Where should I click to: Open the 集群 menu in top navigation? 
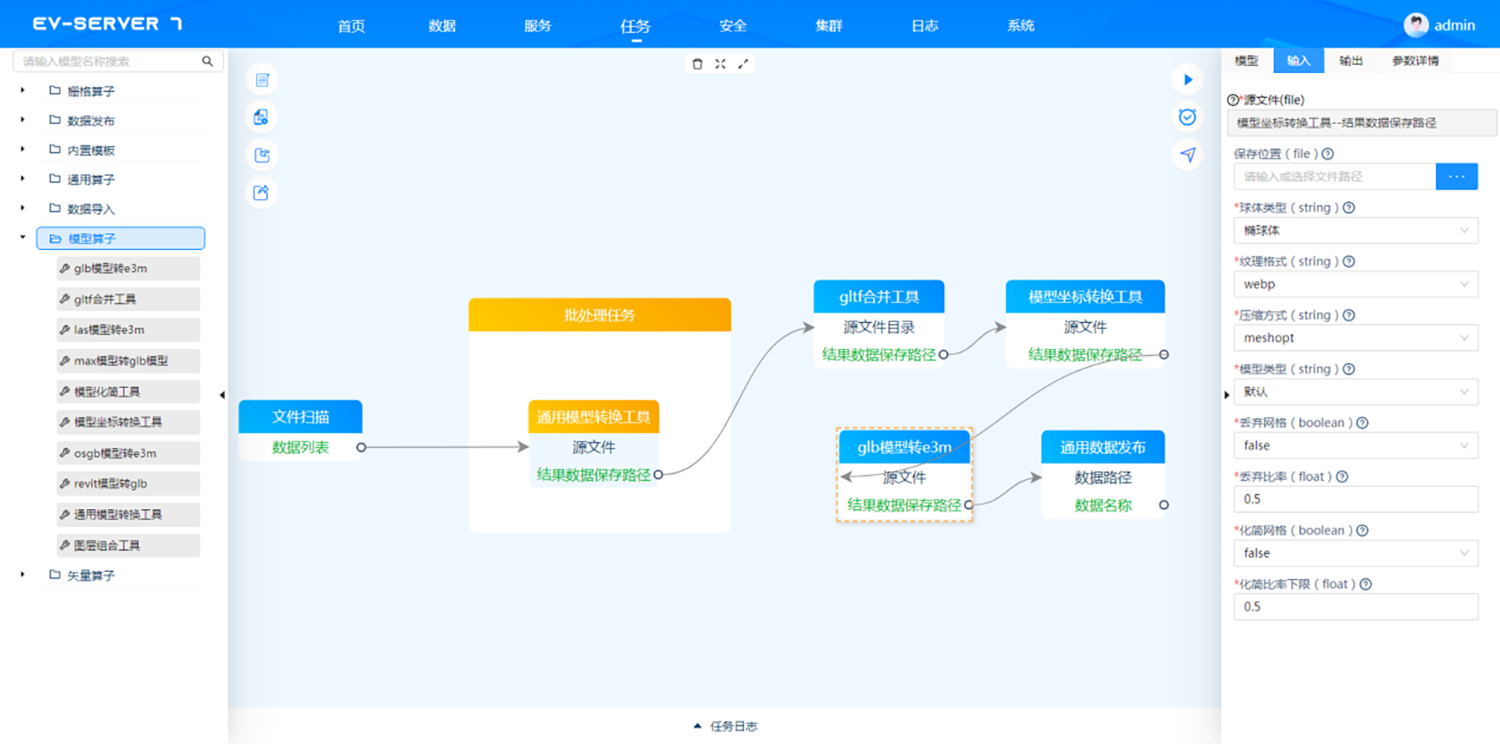(829, 26)
